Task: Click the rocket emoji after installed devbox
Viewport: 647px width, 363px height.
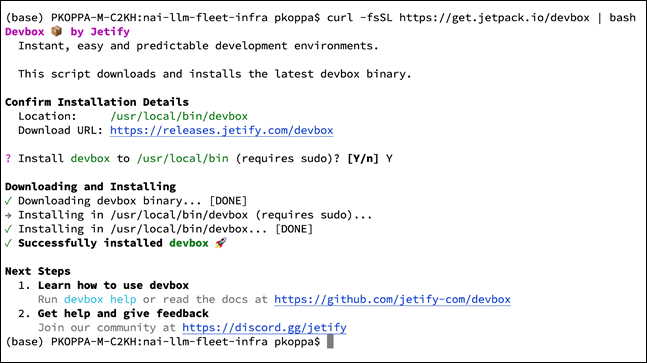Action: pos(221,243)
